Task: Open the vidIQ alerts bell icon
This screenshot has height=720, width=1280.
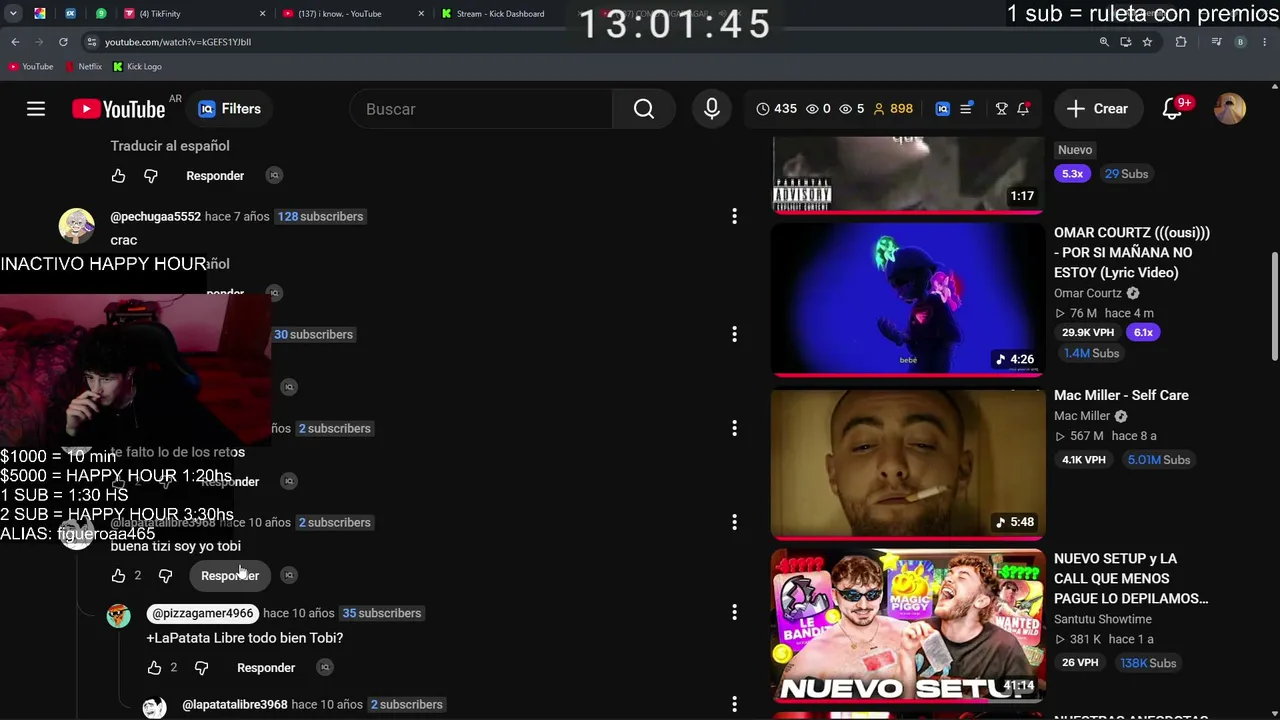Action: tap(1023, 109)
